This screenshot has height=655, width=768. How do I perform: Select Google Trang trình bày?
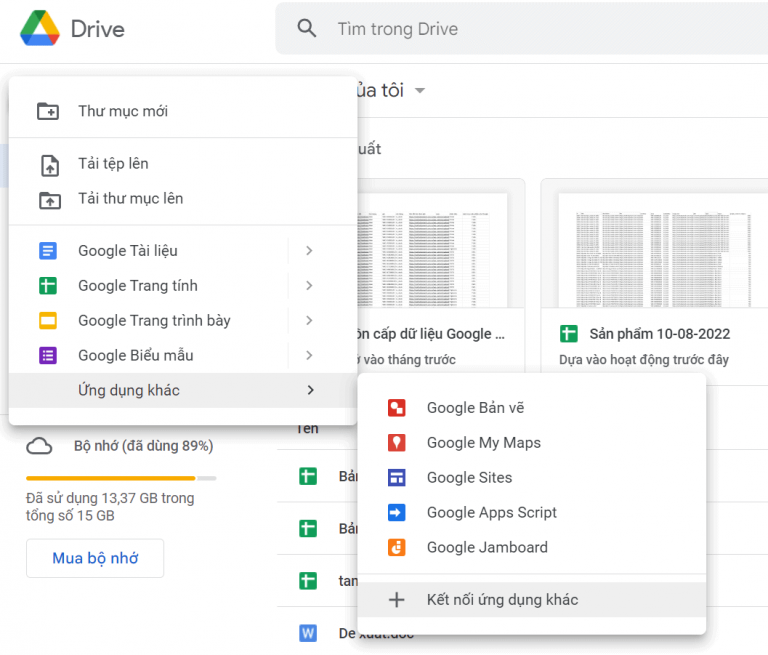183,320
